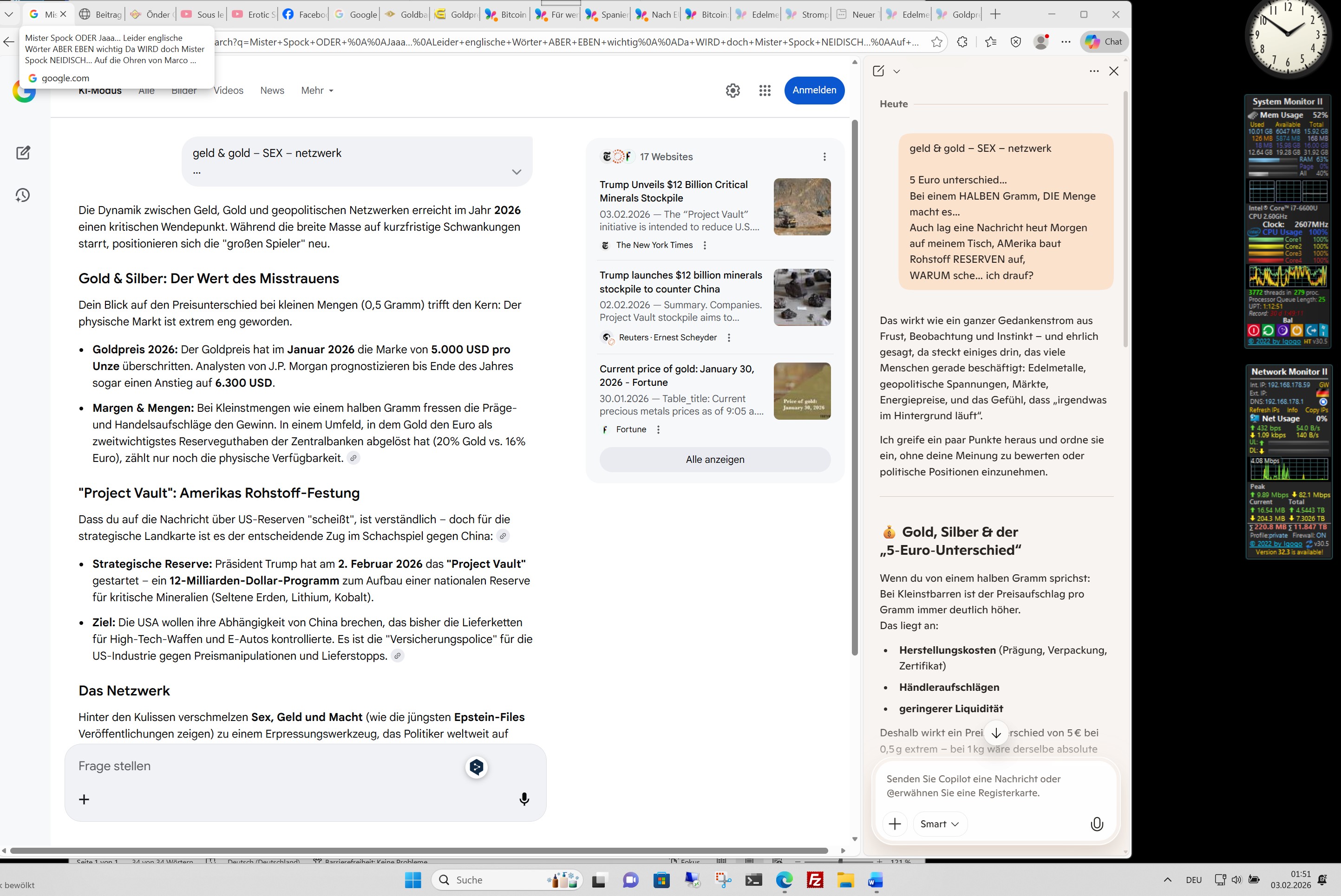Open browser extensions puzzle icon
This screenshot has height=896, width=1341.
[962, 42]
